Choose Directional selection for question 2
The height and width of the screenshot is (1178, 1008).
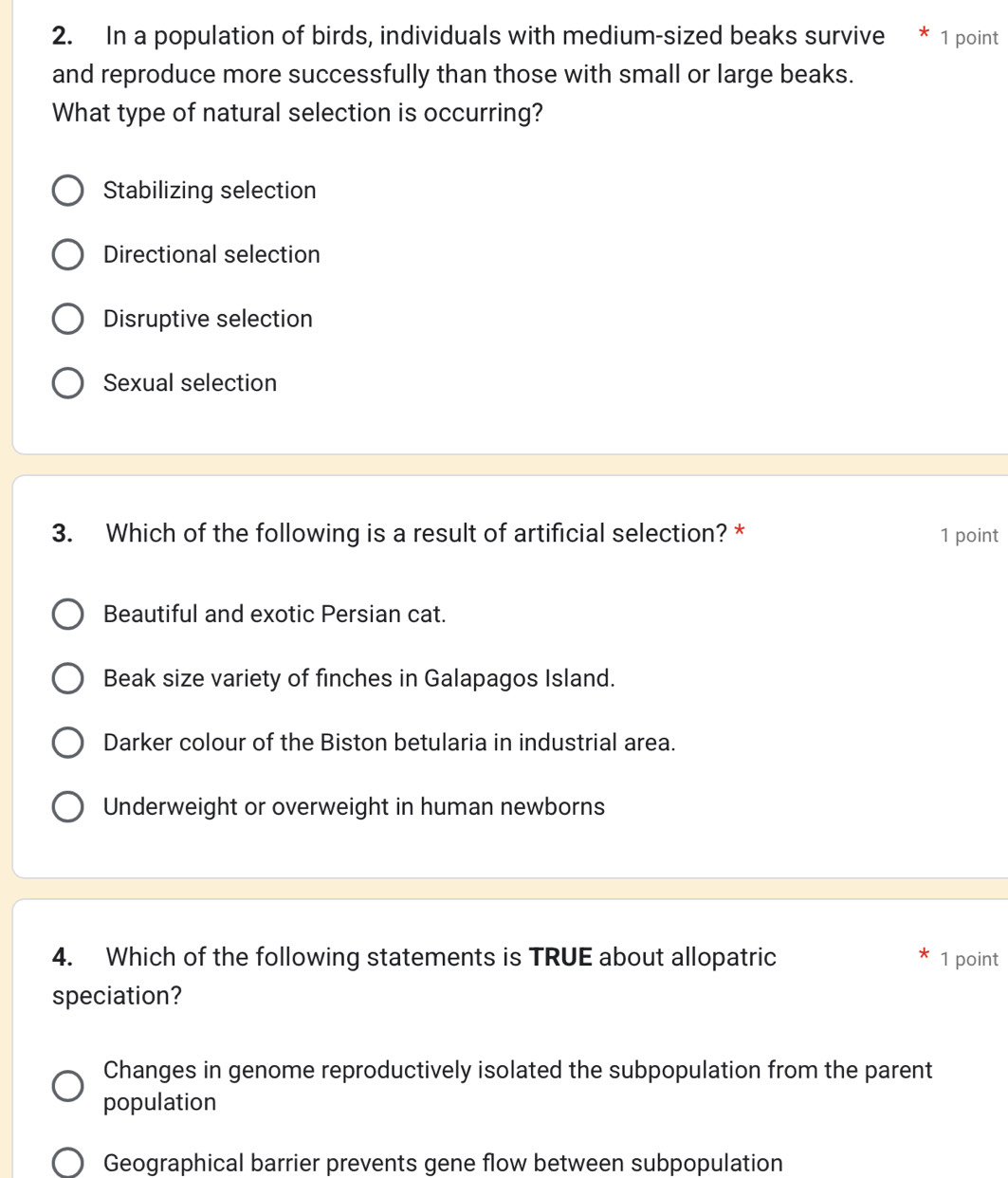point(66,255)
